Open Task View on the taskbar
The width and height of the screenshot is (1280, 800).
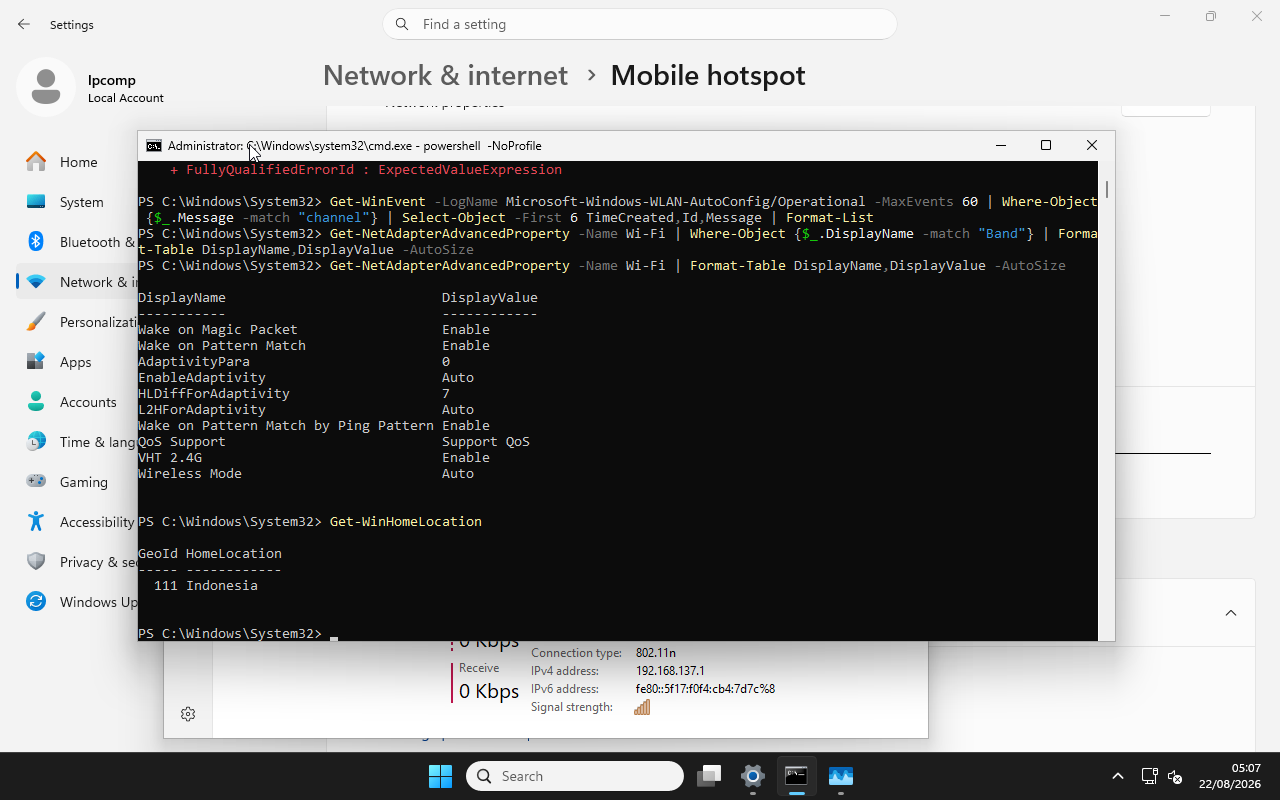pos(710,776)
